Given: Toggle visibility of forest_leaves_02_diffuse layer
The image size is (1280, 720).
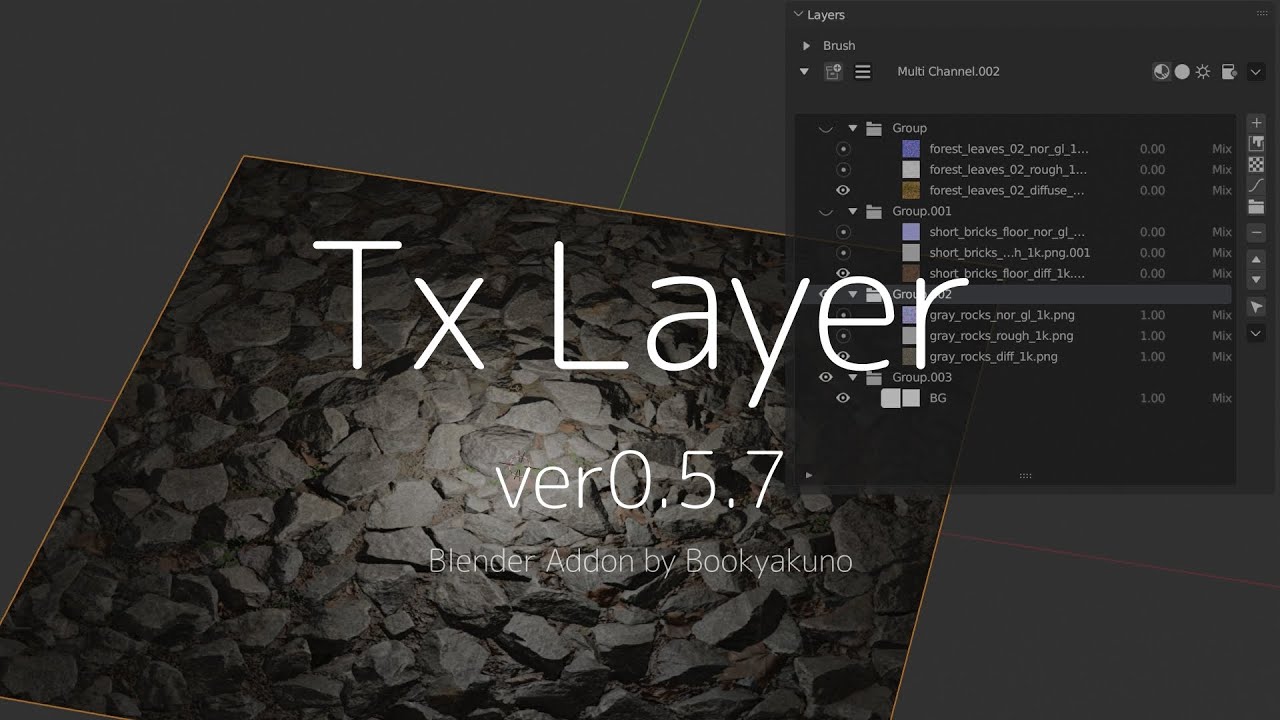Looking at the screenshot, I should pos(843,190).
